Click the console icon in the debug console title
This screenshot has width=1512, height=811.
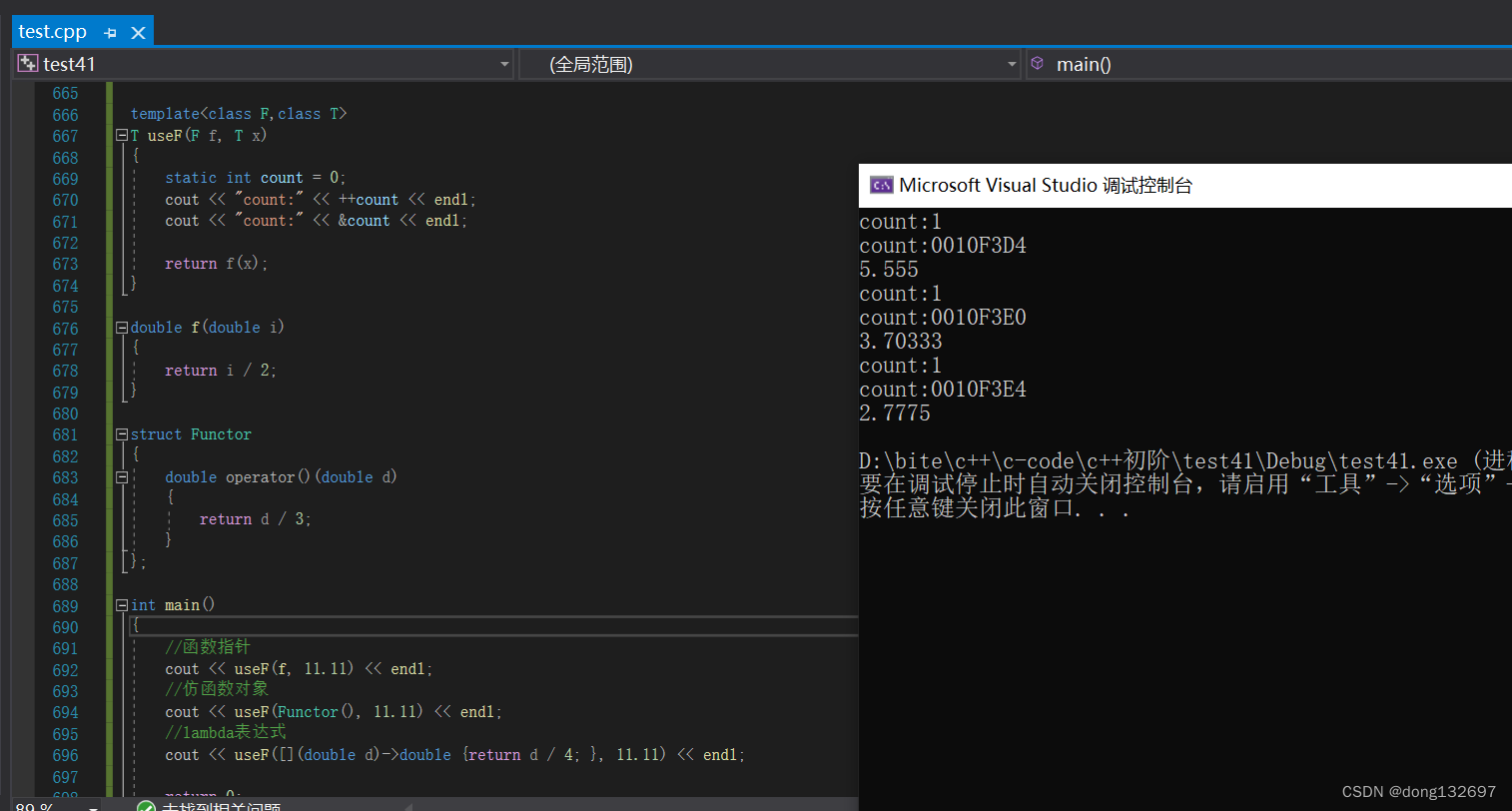[x=882, y=185]
